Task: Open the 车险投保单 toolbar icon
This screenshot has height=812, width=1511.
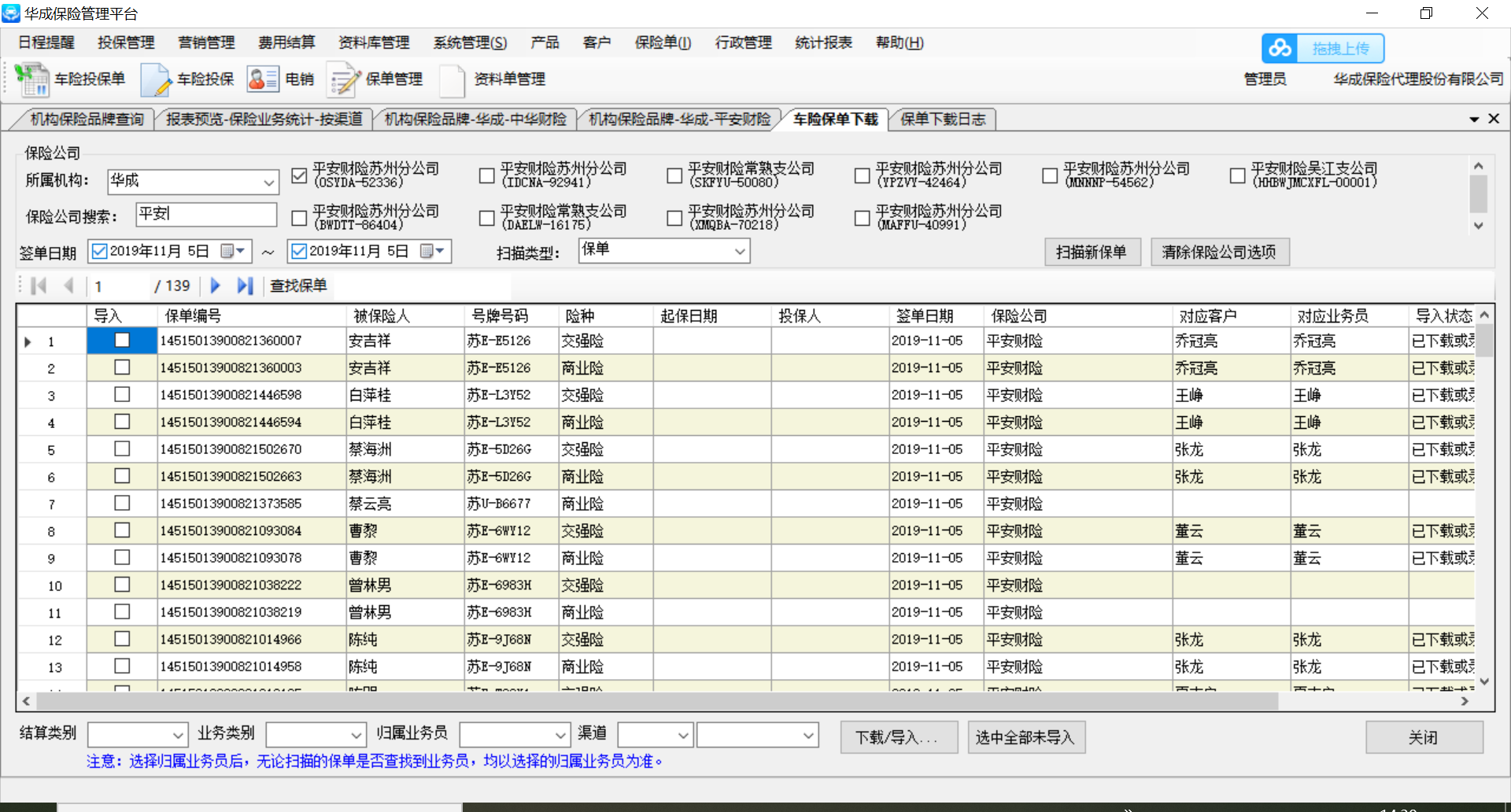Action: [32, 79]
